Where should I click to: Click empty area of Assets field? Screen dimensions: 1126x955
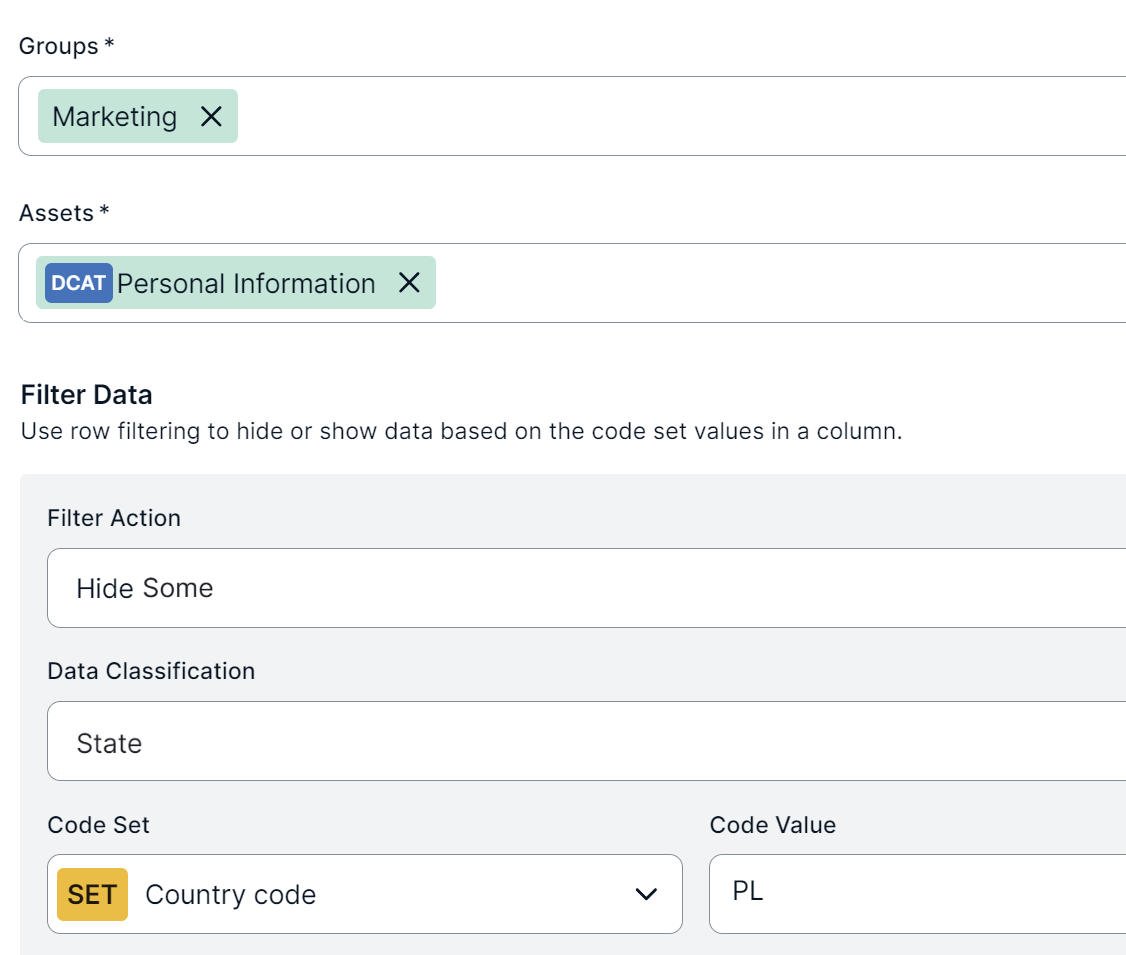(x=780, y=283)
